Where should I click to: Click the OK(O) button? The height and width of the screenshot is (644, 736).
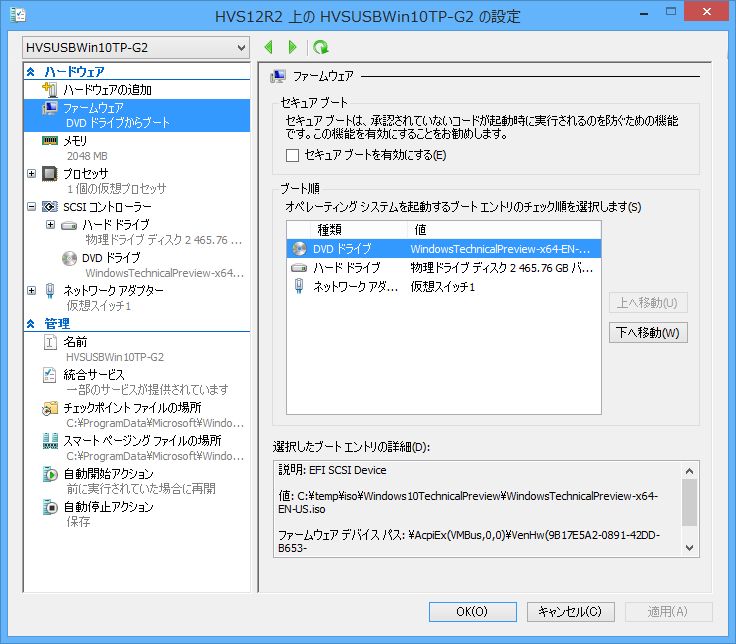click(x=473, y=612)
